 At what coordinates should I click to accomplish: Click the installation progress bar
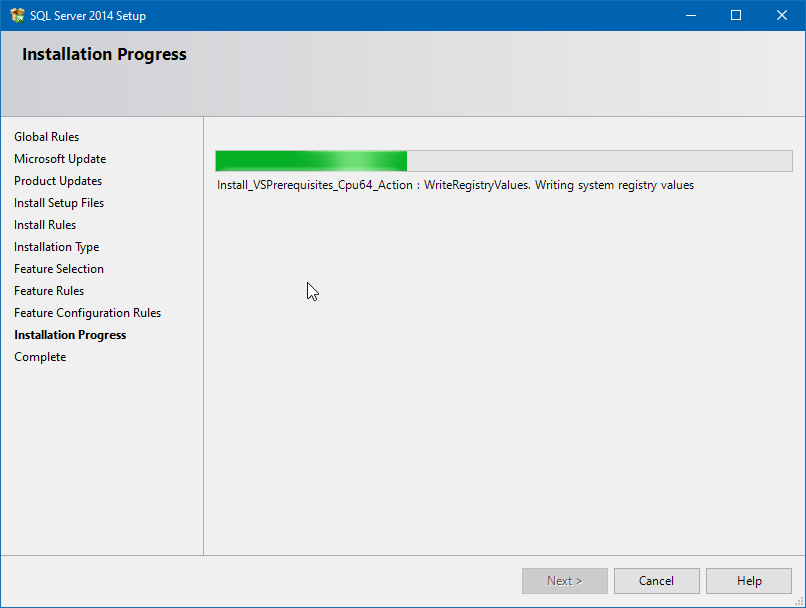pos(503,160)
